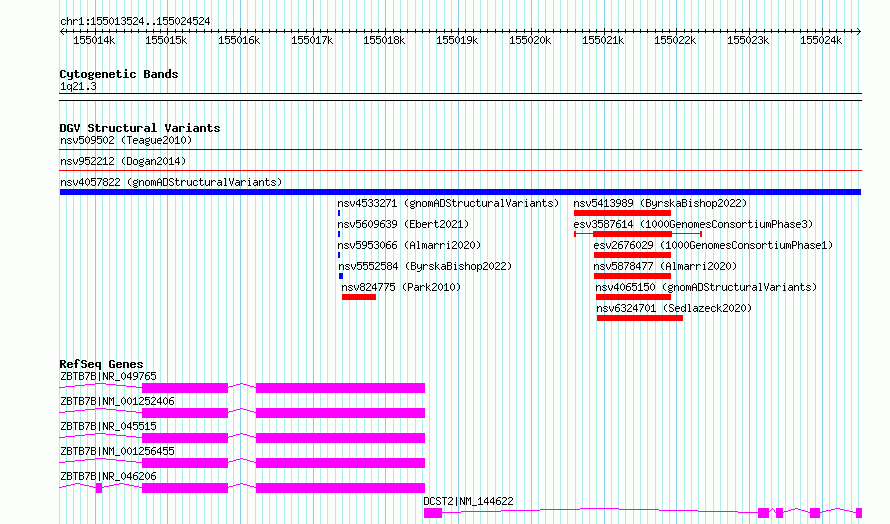Click the red bar under nsv5878477
The image size is (890, 524).
pos(632,276)
